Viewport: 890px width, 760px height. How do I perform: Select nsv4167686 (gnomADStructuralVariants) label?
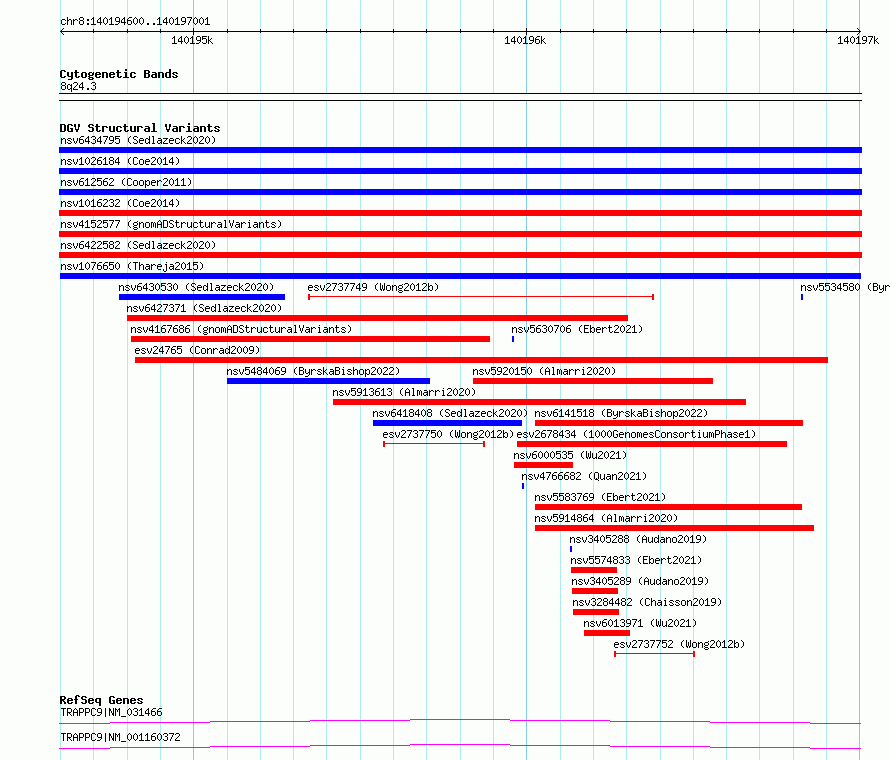pos(241,329)
